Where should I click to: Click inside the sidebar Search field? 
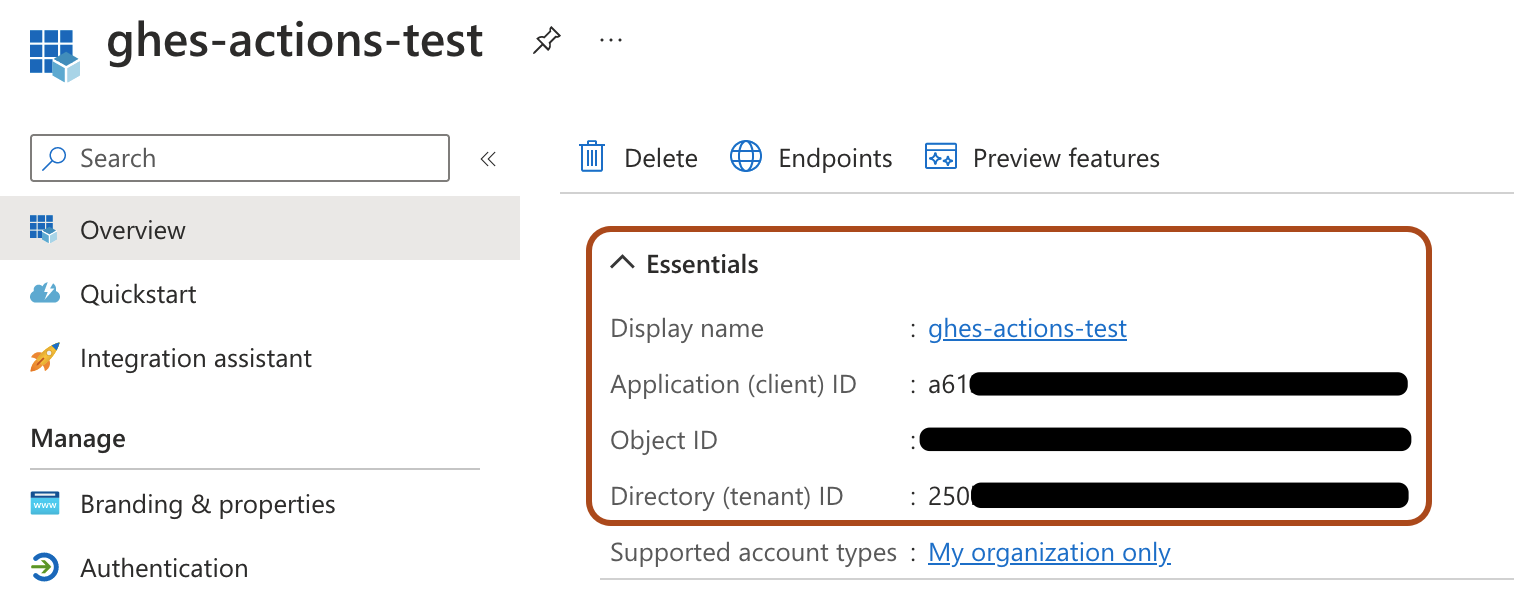(240, 157)
